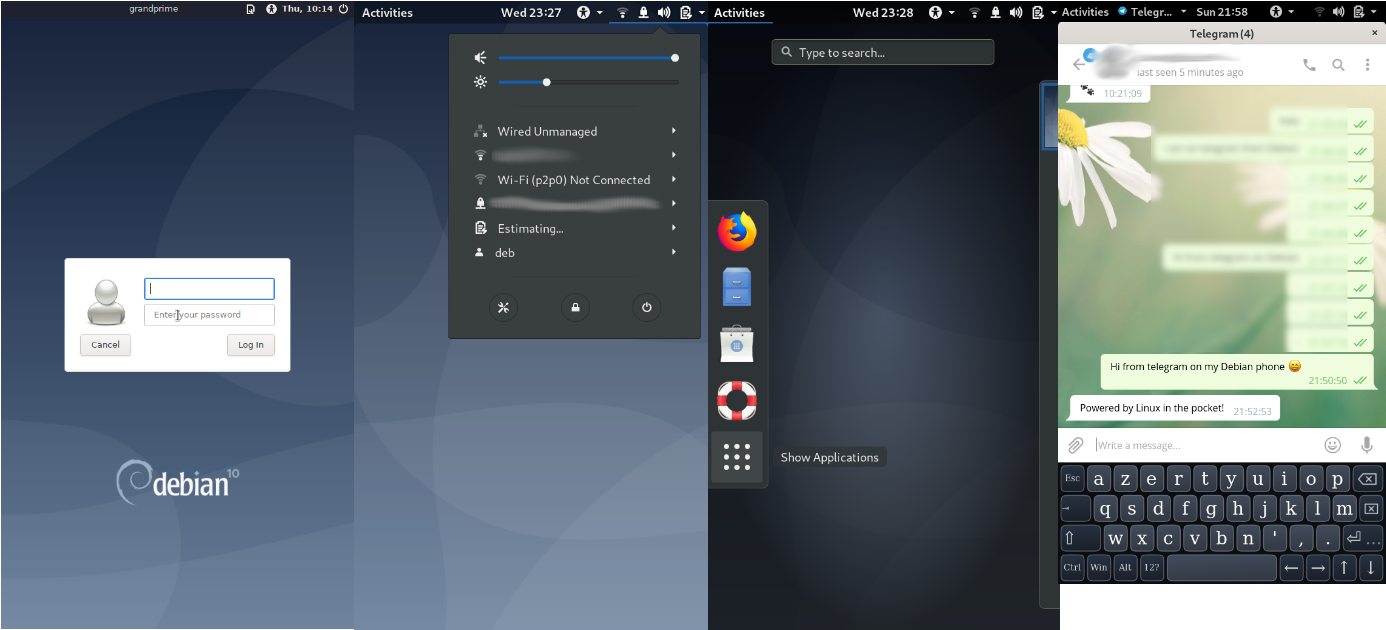1386x630 pixels.
Task: Open the Wed 23:27 clock menu
Action: (531, 12)
